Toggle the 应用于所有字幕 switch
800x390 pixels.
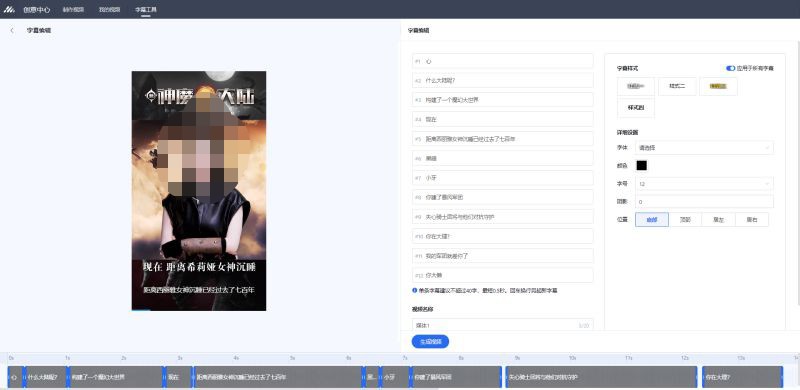pyautogui.click(x=731, y=68)
